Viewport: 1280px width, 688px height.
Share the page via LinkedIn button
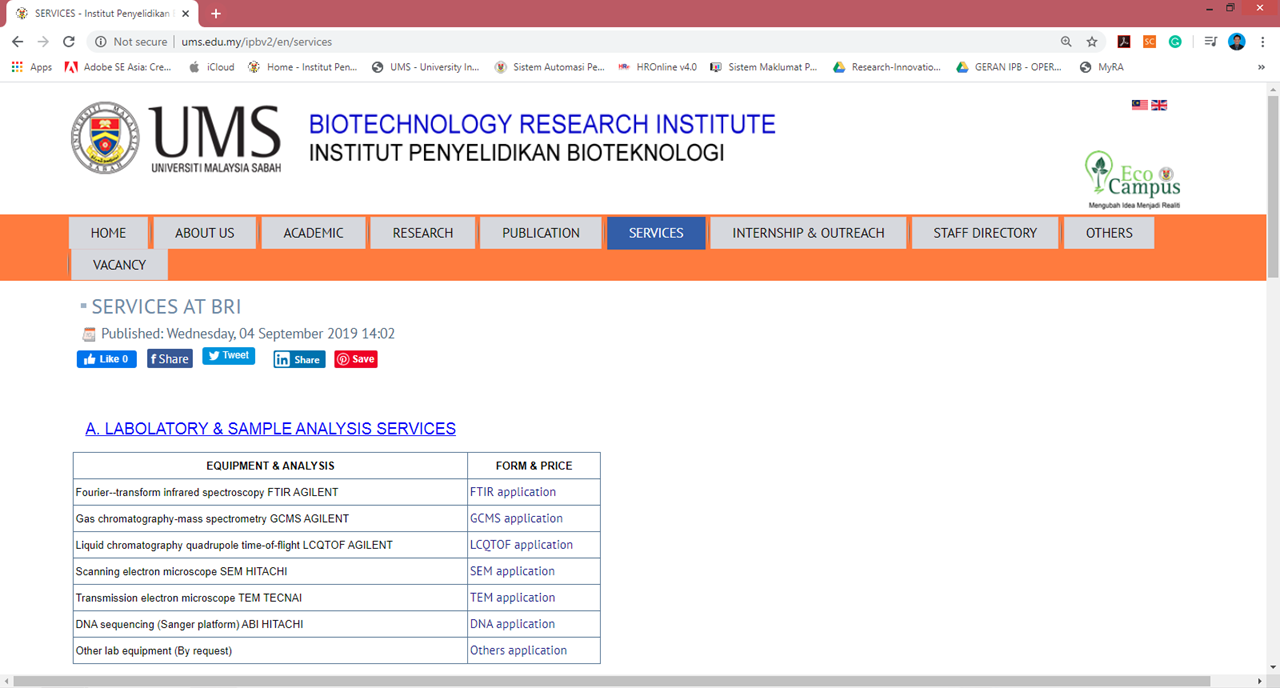point(299,359)
